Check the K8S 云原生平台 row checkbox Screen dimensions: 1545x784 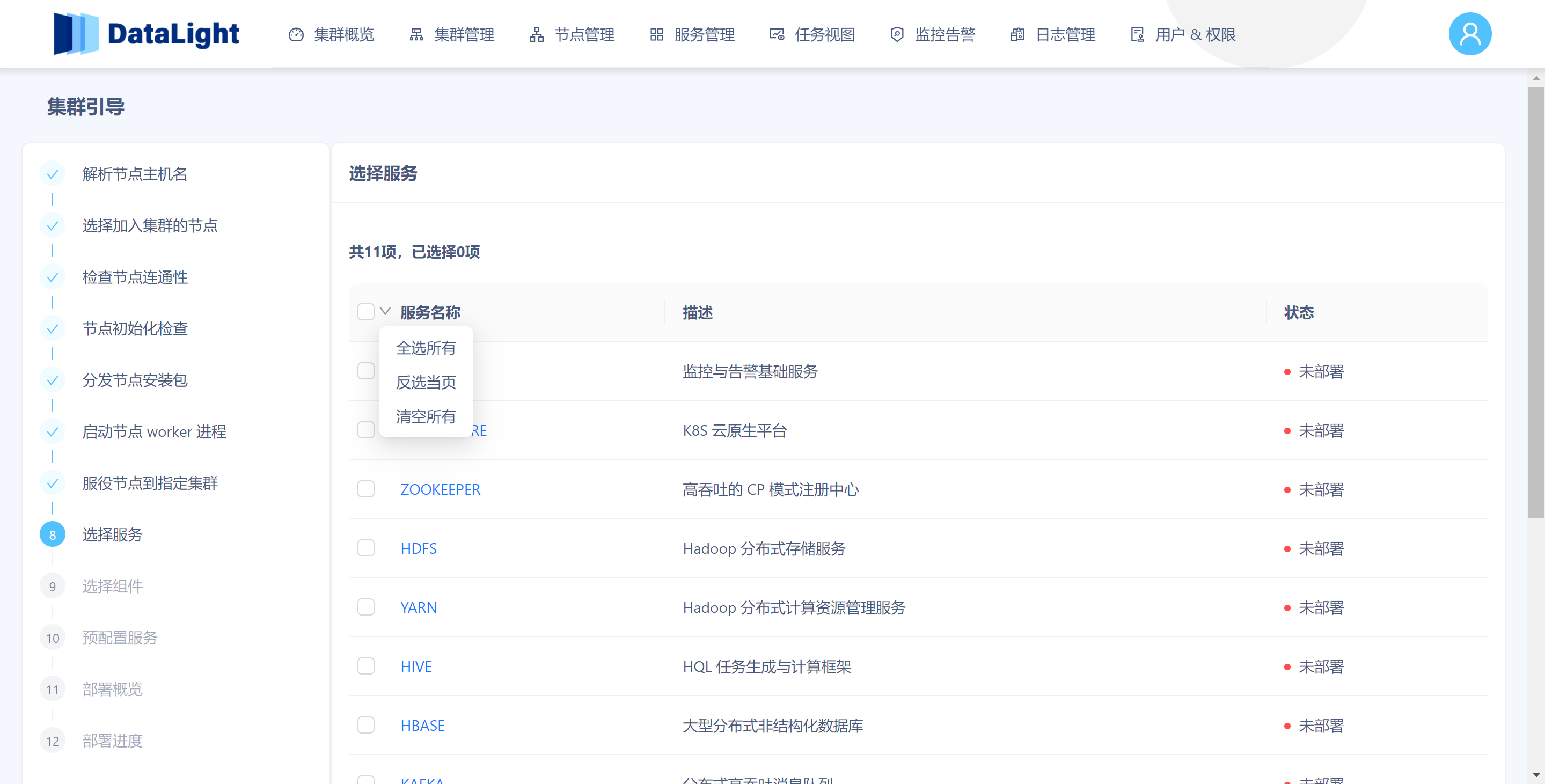pyautogui.click(x=366, y=430)
